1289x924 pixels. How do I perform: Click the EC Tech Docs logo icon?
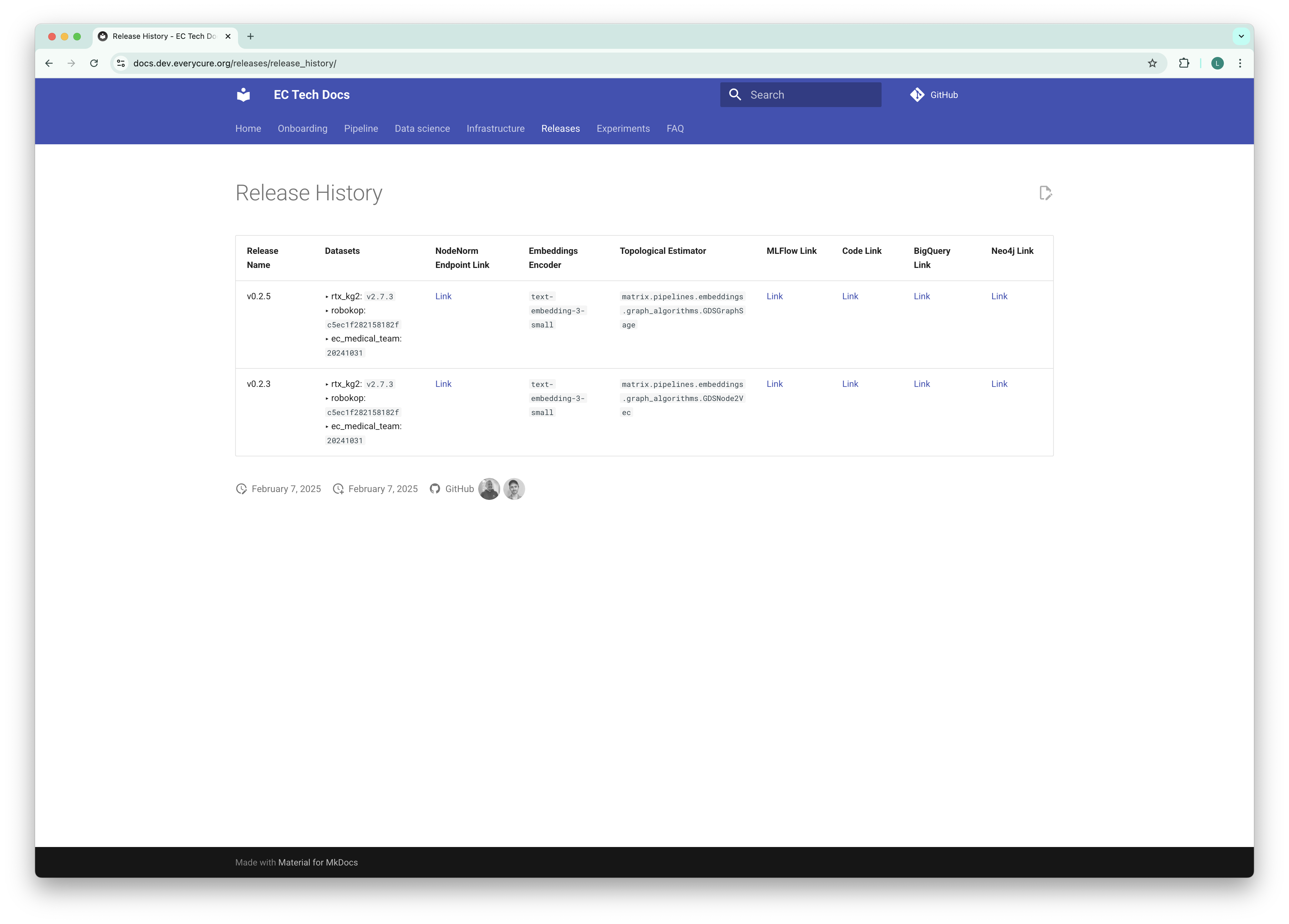243,95
